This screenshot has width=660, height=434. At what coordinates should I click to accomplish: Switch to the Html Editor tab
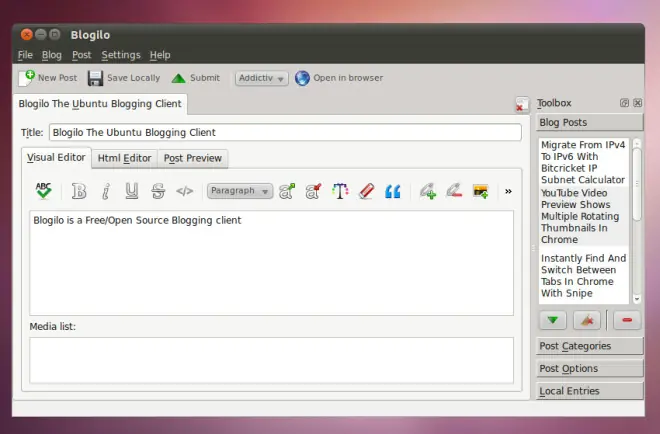124,158
